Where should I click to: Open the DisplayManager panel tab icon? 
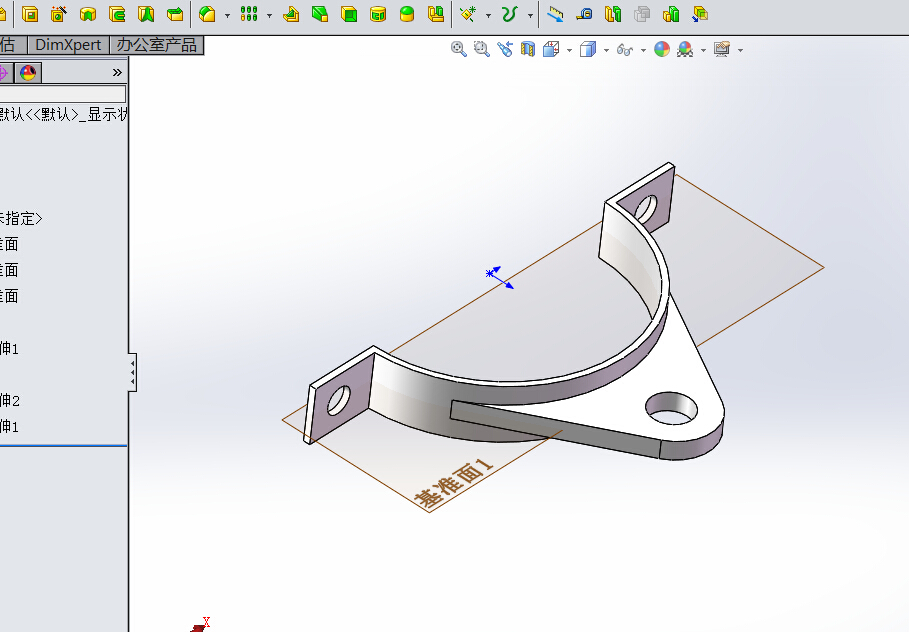28,72
